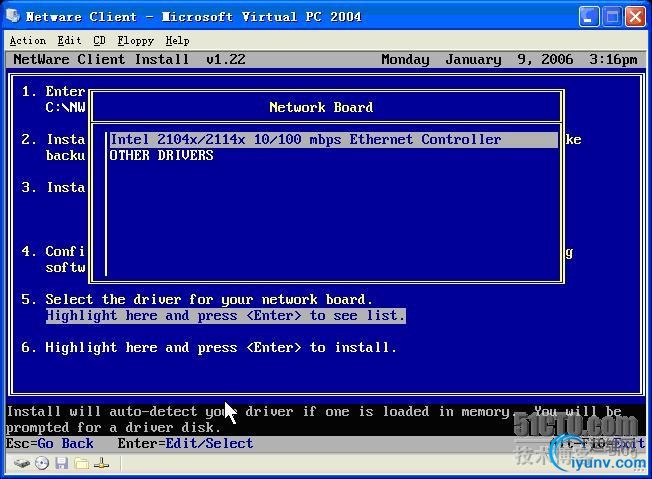652x479 pixels.
Task: Click the date 'Monday January 9, 2006'
Action: 477,59
